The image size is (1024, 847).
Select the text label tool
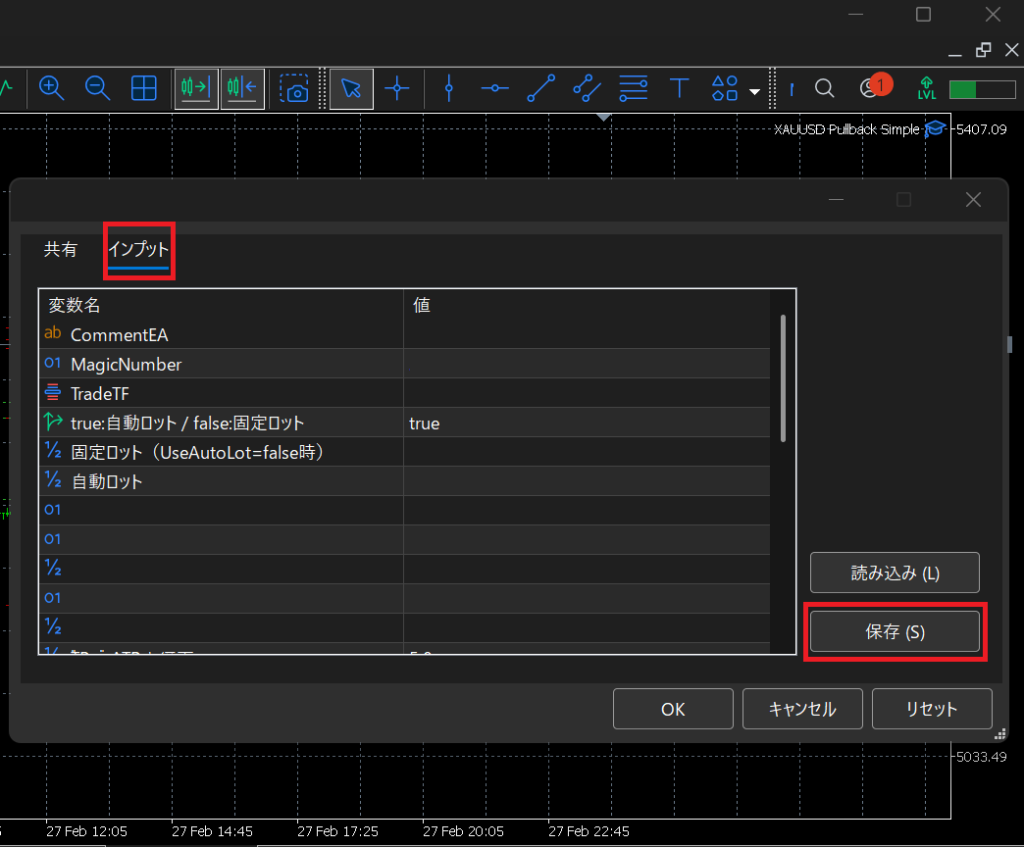click(x=680, y=88)
